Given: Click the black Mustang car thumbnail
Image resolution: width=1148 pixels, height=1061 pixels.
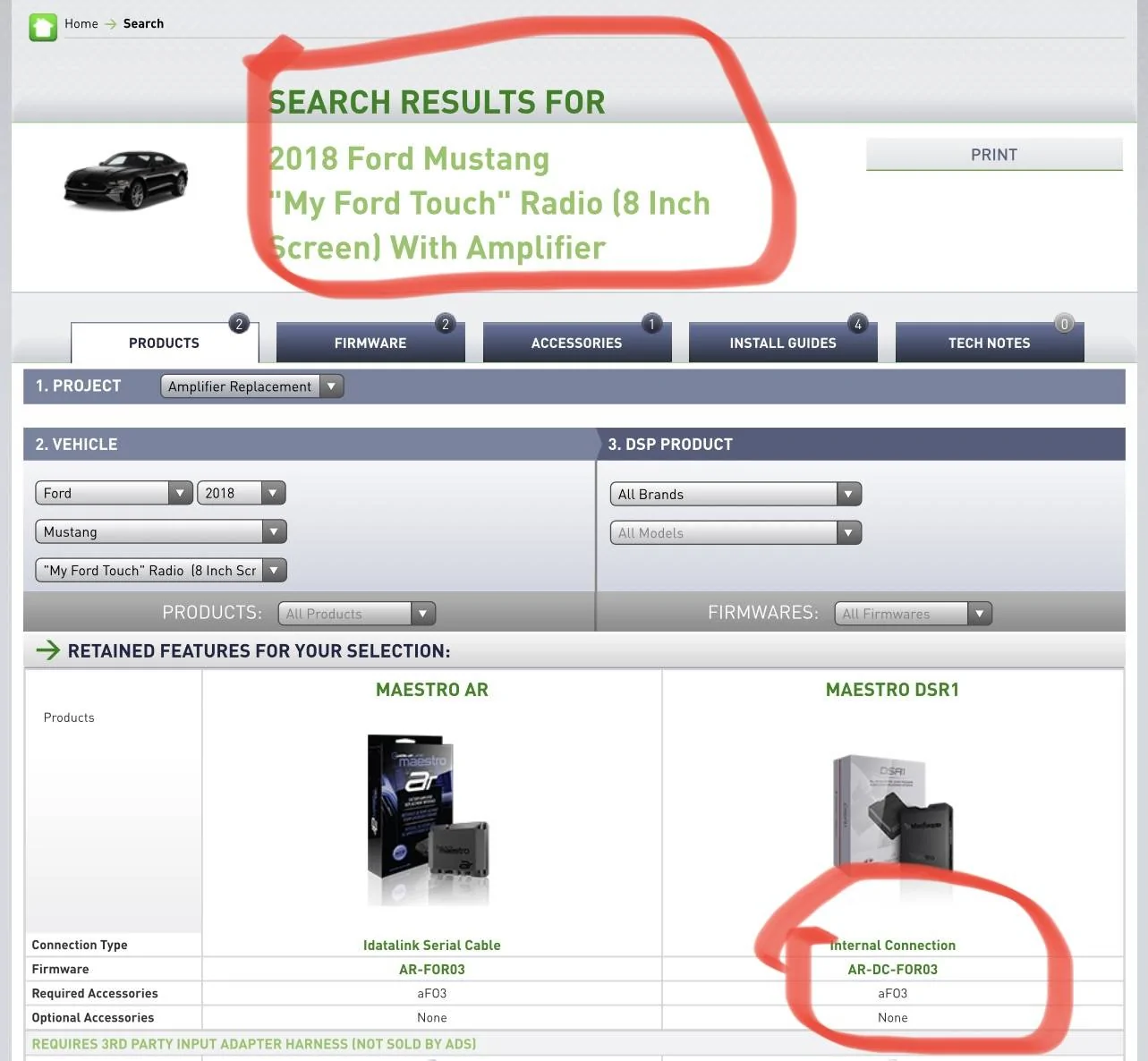Looking at the screenshot, I should click(x=126, y=180).
